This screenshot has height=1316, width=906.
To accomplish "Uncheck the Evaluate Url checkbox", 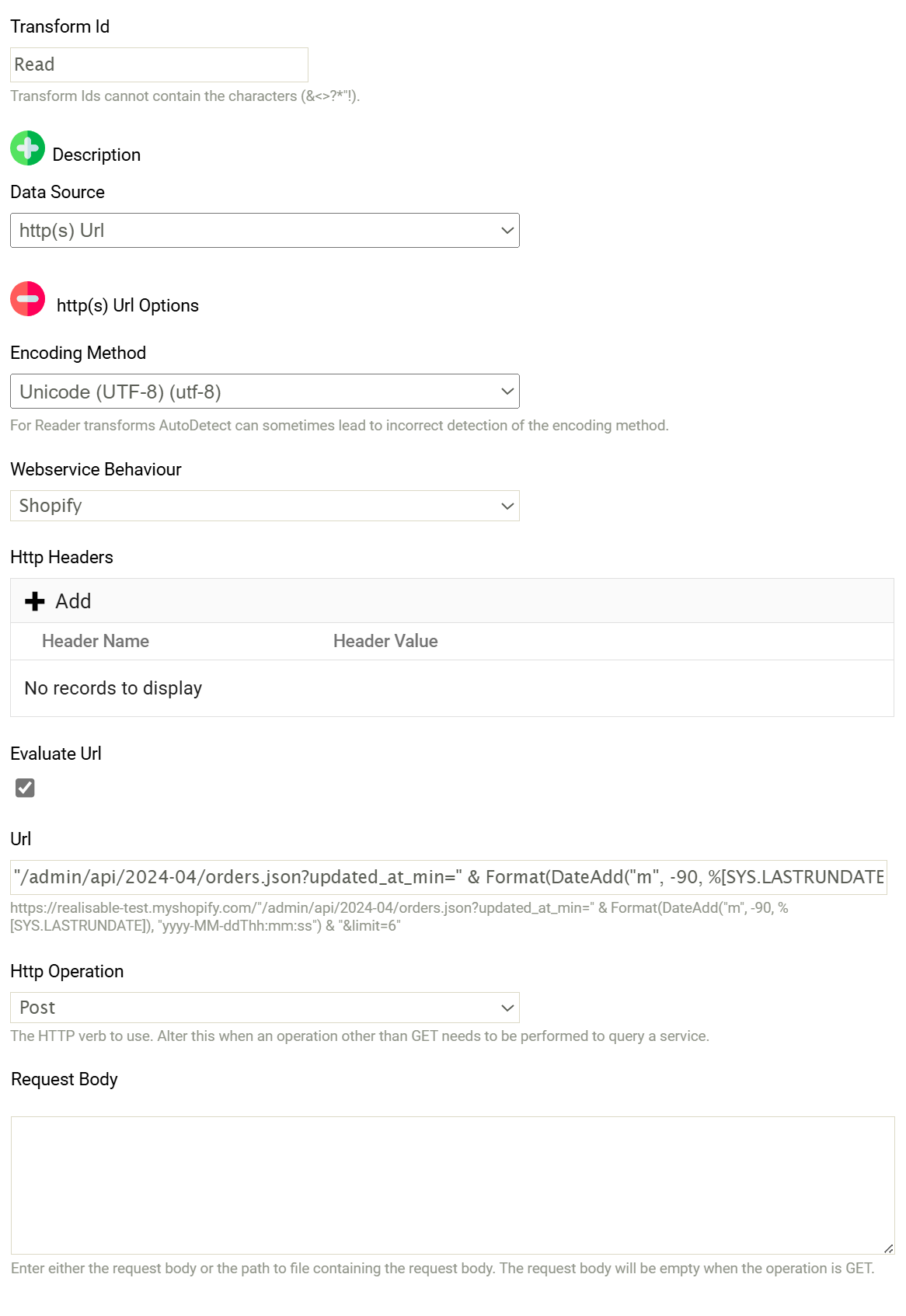I will tap(25, 788).
